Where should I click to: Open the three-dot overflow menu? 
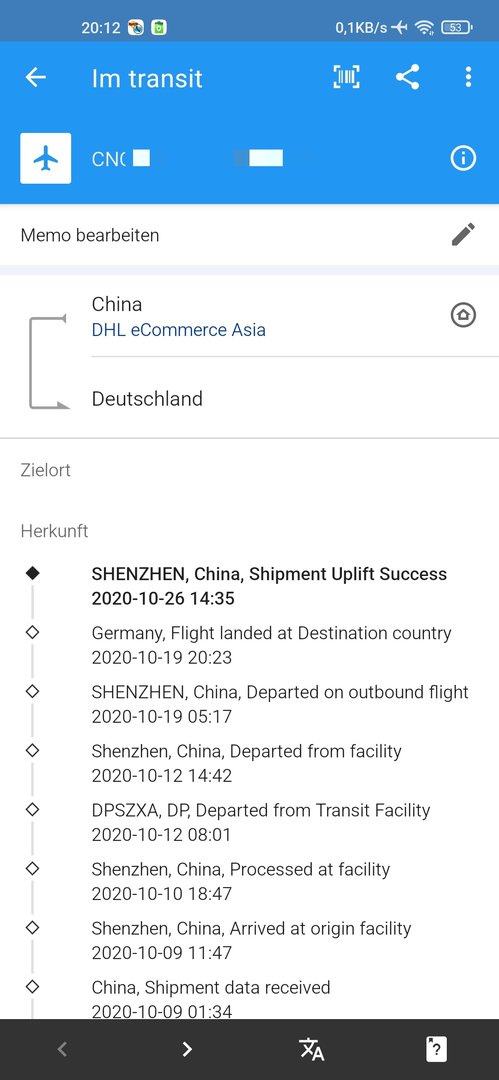pos(468,77)
